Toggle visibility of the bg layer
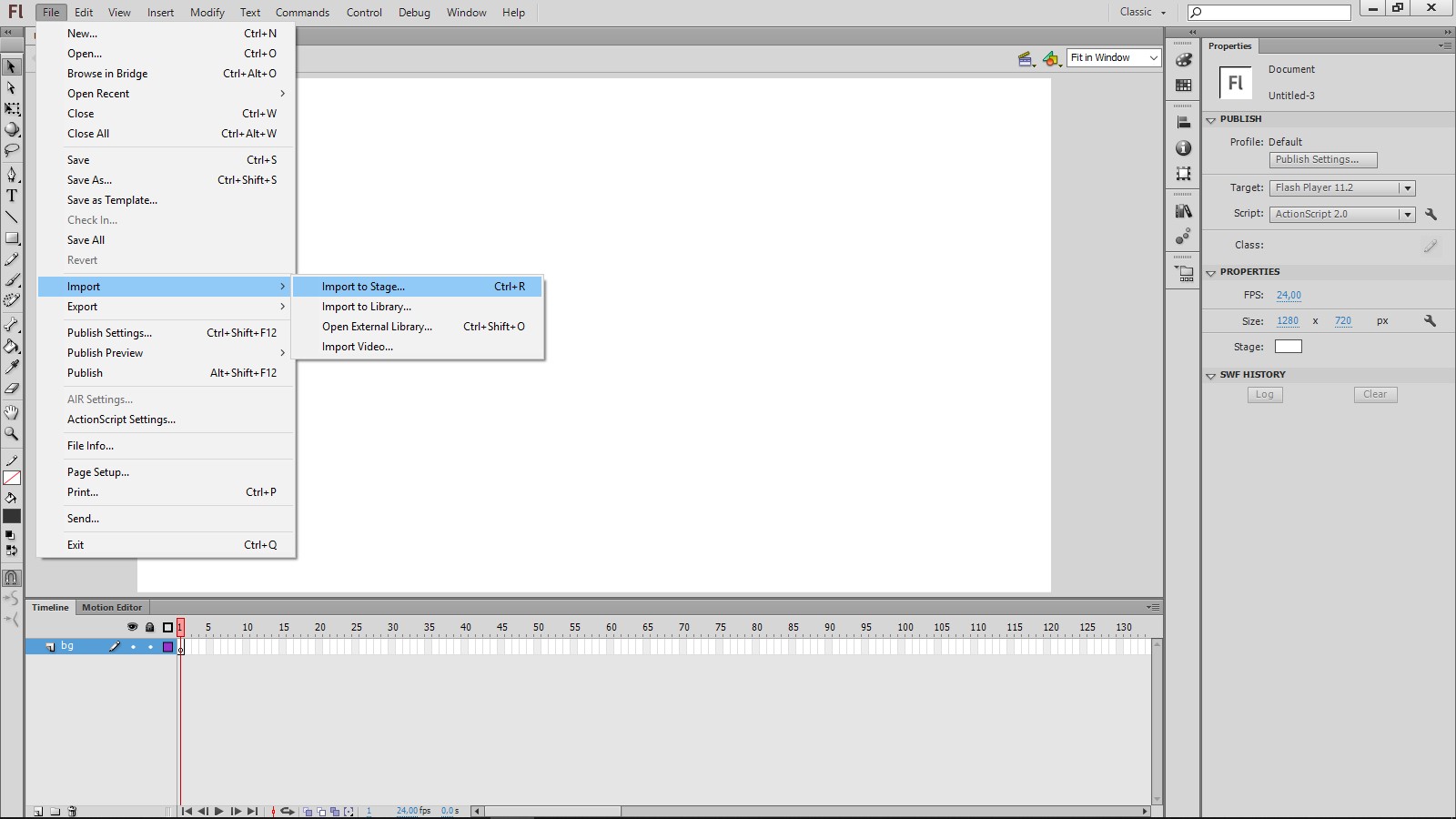The width and height of the screenshot is (1456, 819). (x=133, y=646)
